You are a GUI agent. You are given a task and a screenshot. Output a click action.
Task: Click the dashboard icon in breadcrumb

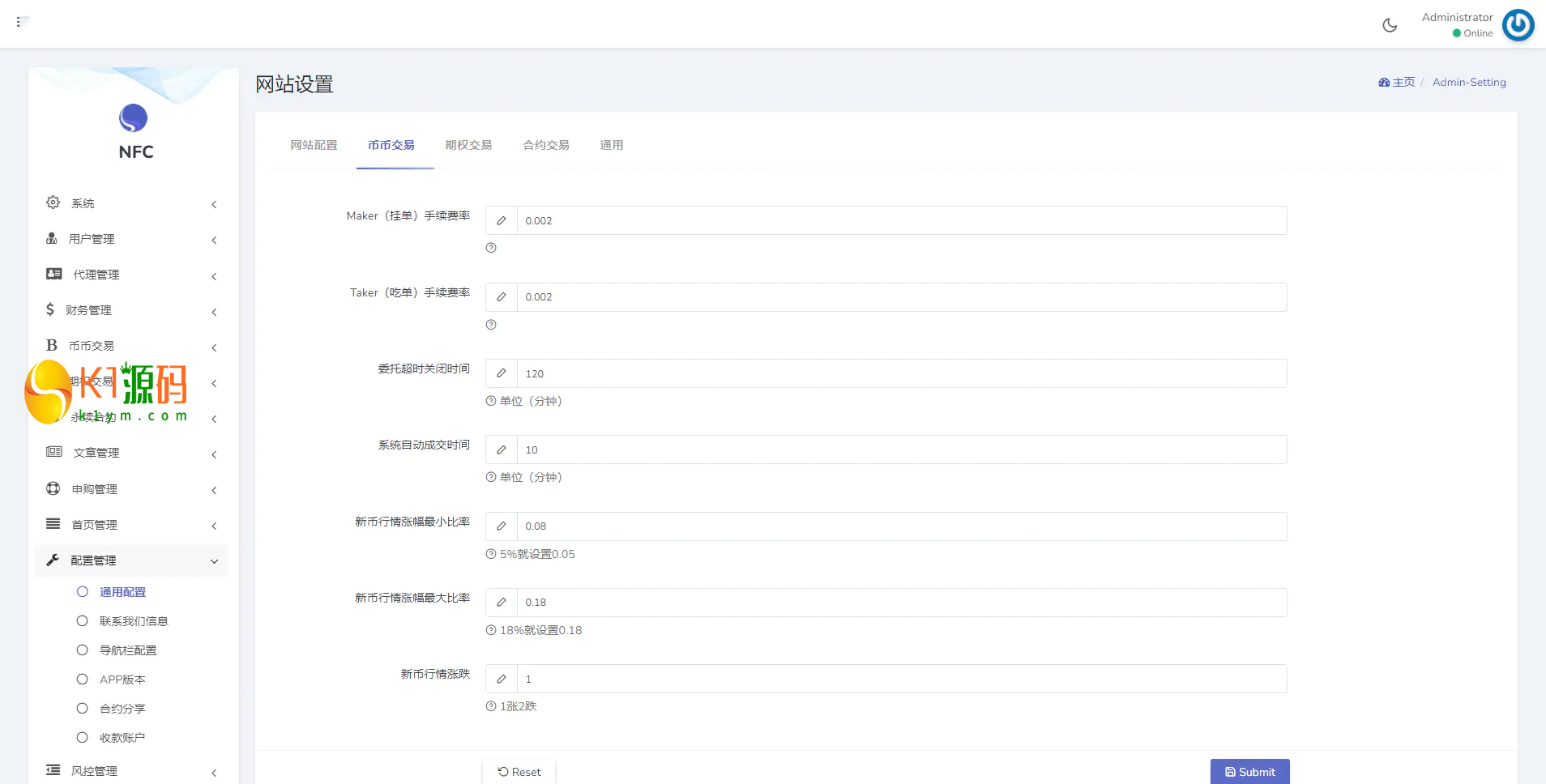pos(1384,83)
